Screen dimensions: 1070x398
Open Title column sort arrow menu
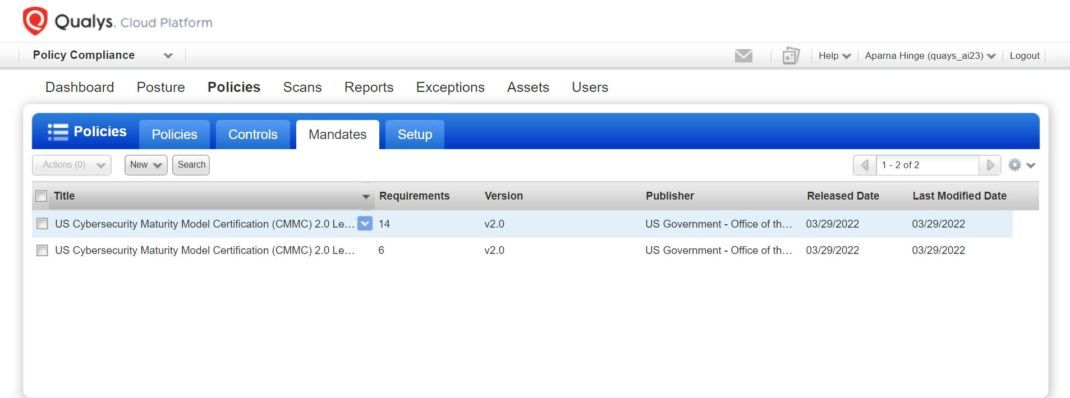pos(366,197)
